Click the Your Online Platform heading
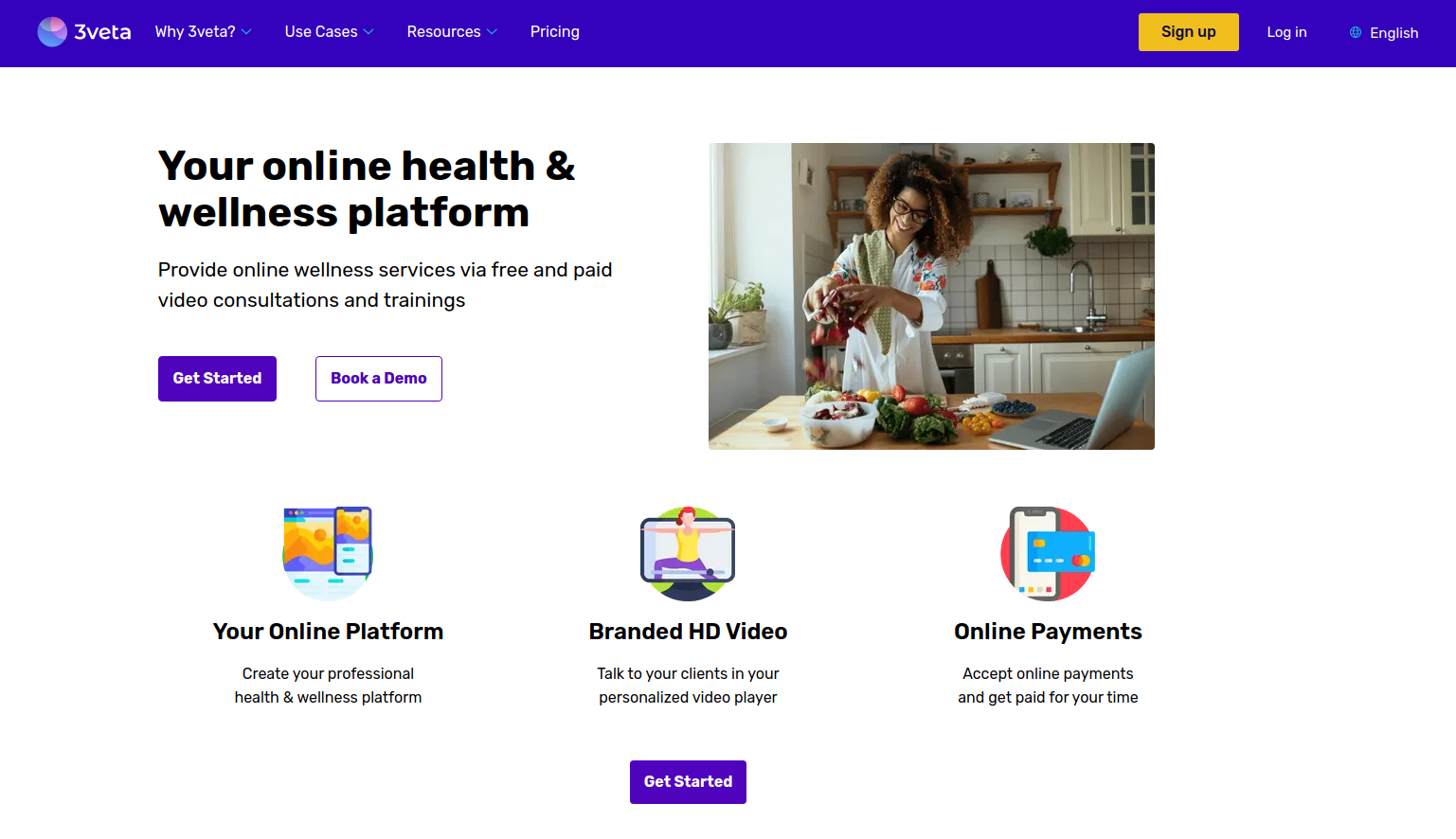The width and height of the screenshot is (1456, 839). point(328,632)
